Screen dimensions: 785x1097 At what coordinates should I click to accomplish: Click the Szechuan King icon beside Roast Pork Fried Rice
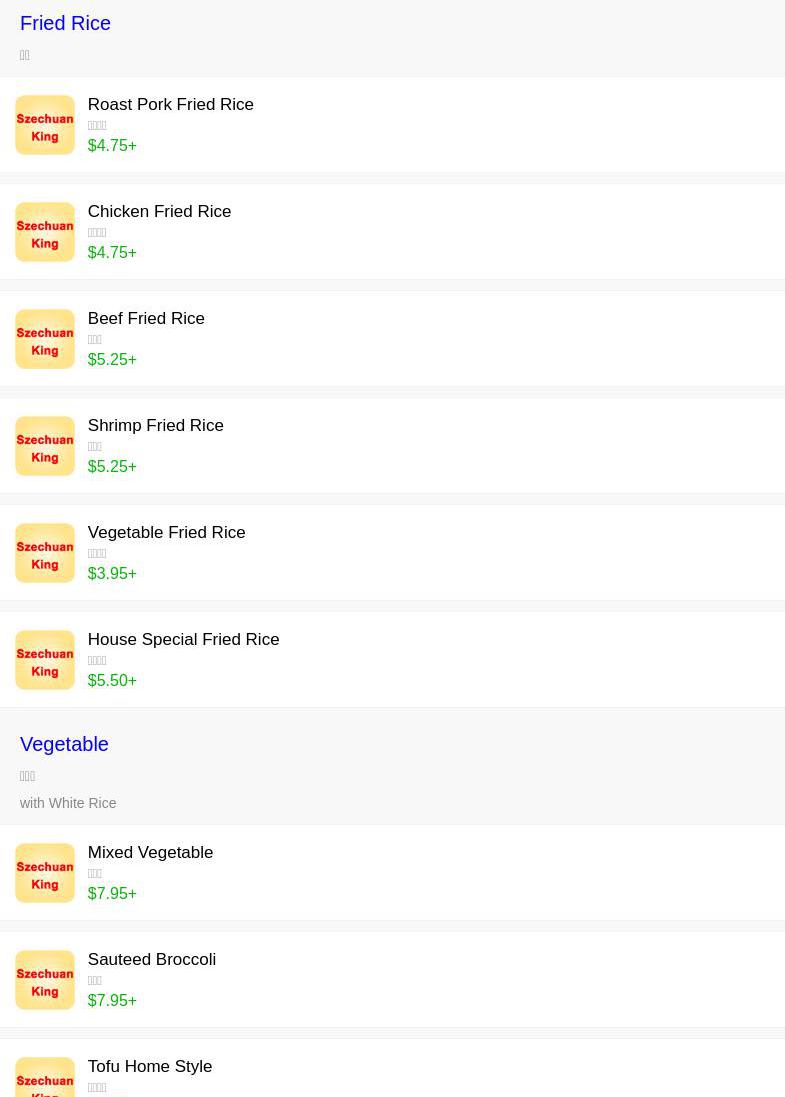[x=45, y=125]
